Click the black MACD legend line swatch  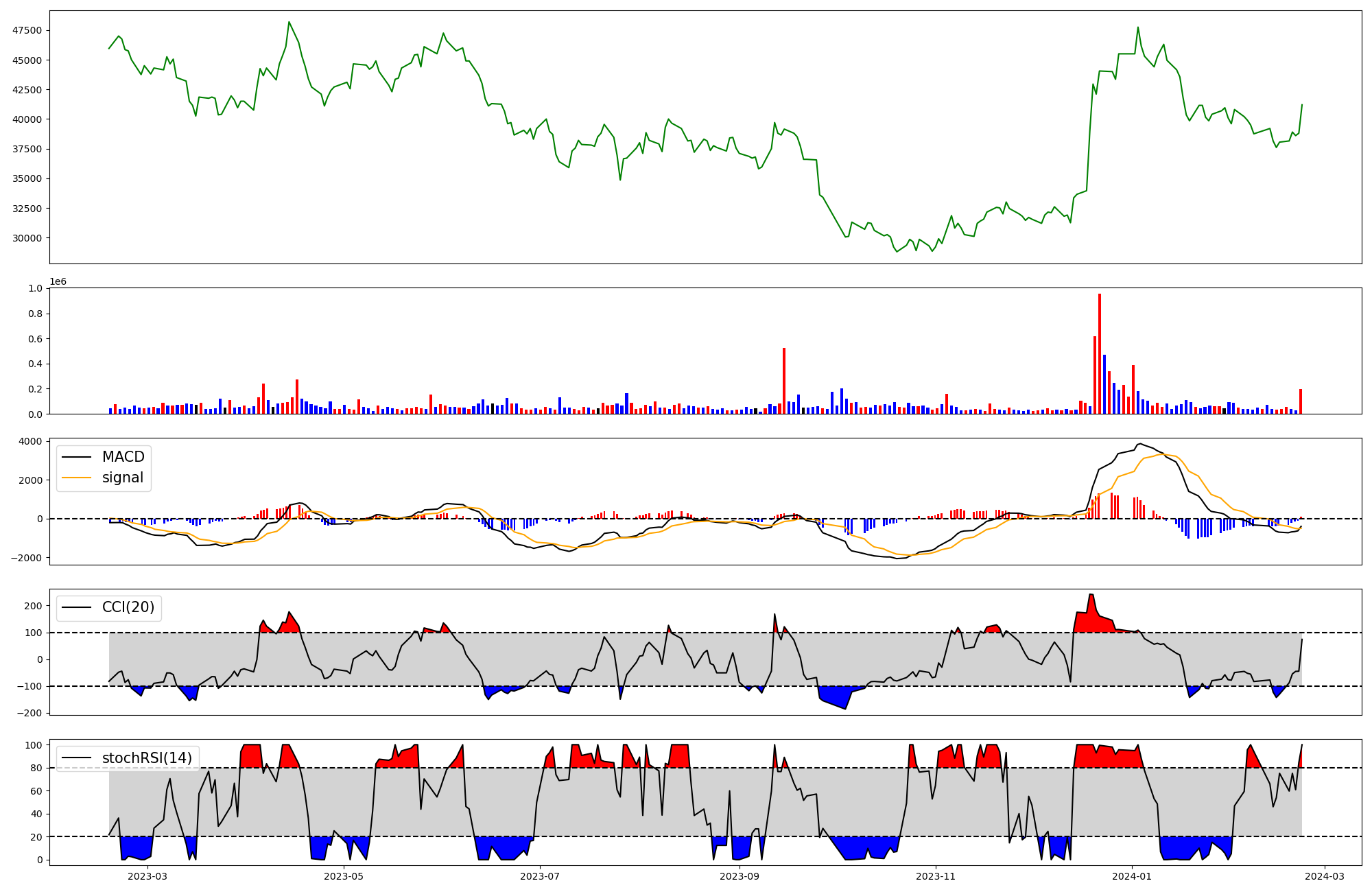click(77, 457)
